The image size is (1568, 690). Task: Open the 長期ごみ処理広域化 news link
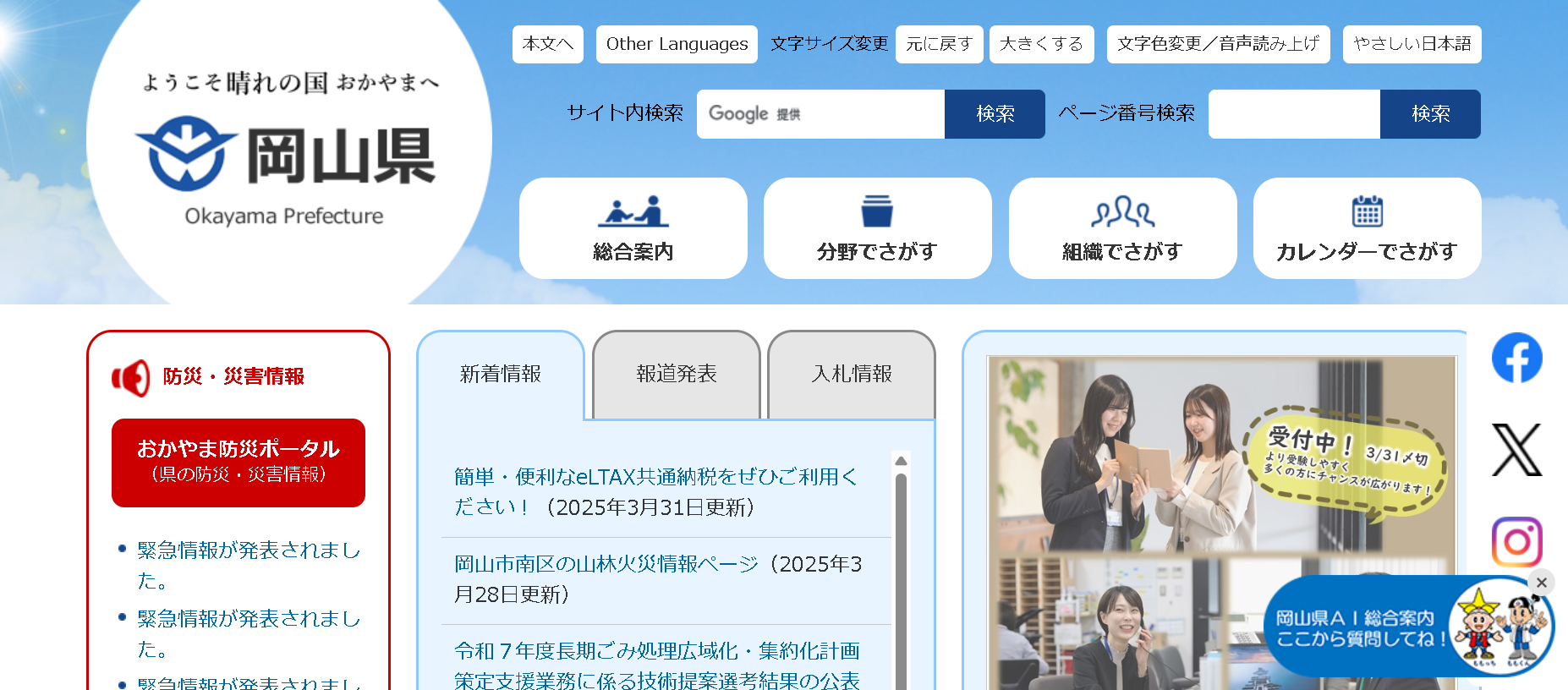pyautogui.click(x=657, y=665)
